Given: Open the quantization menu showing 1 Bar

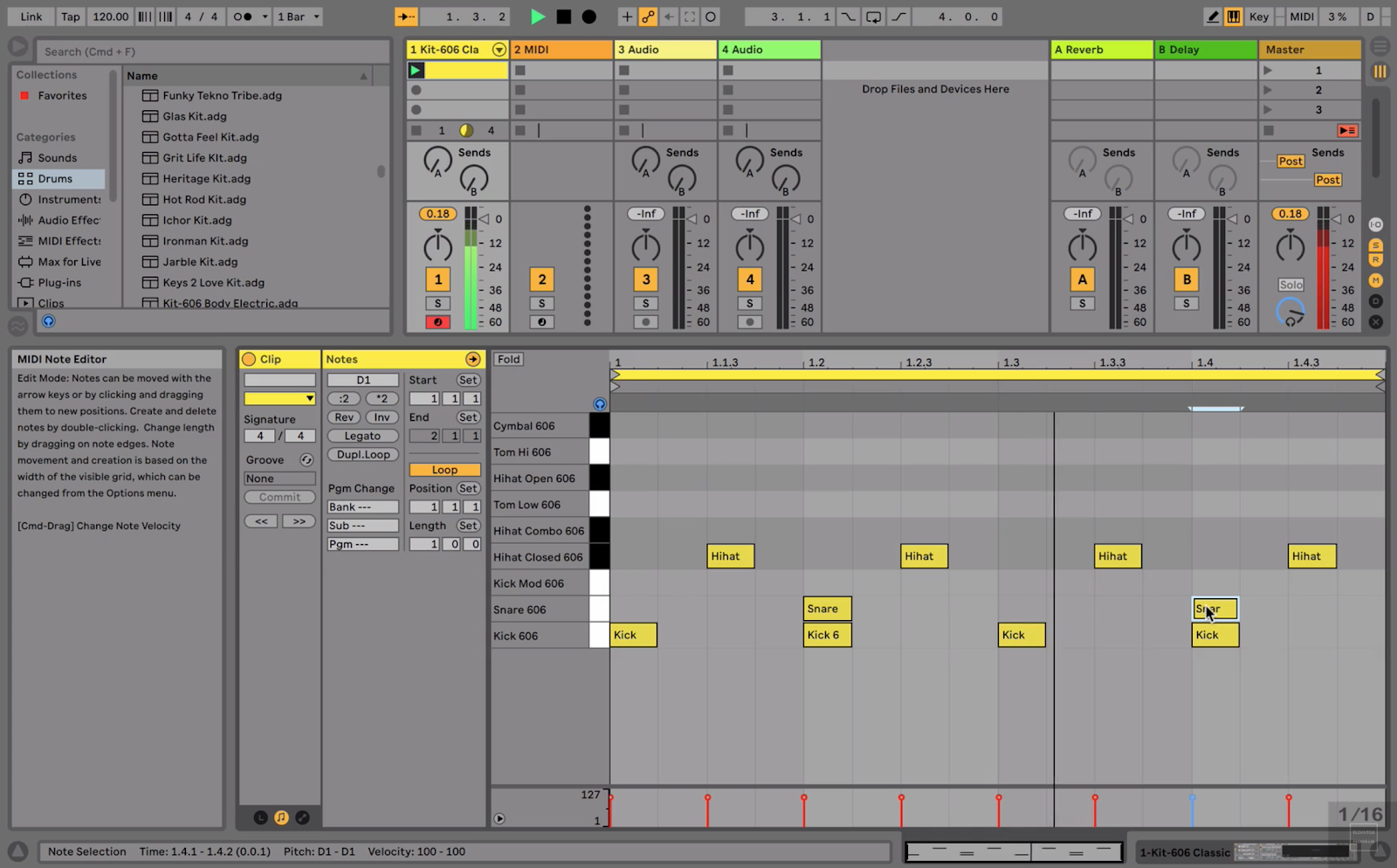Looking at the screenshot, I should (x=298, y=17).
